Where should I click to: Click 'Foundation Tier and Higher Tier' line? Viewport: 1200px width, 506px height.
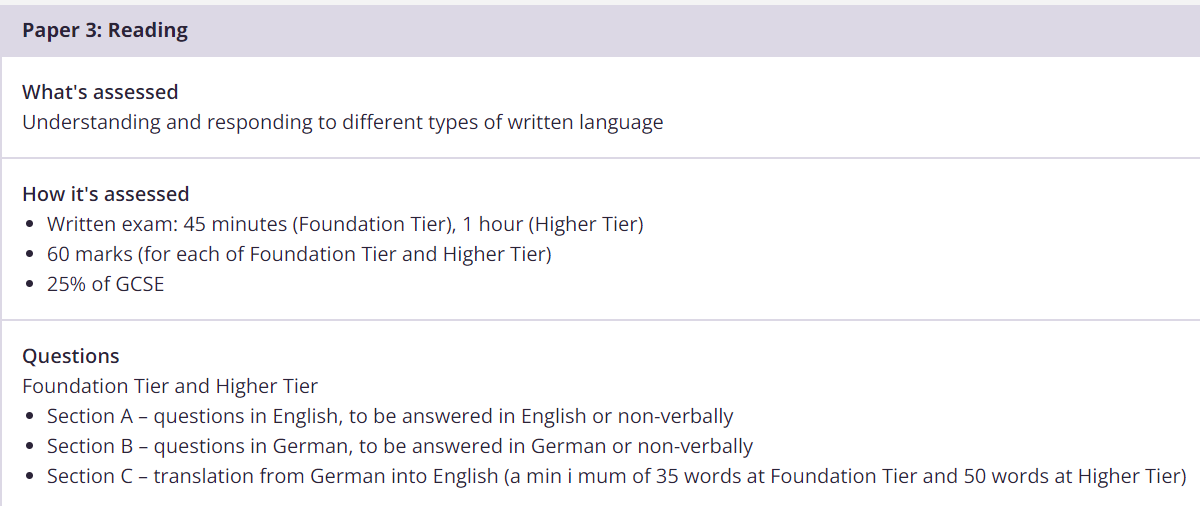(170, 386)
